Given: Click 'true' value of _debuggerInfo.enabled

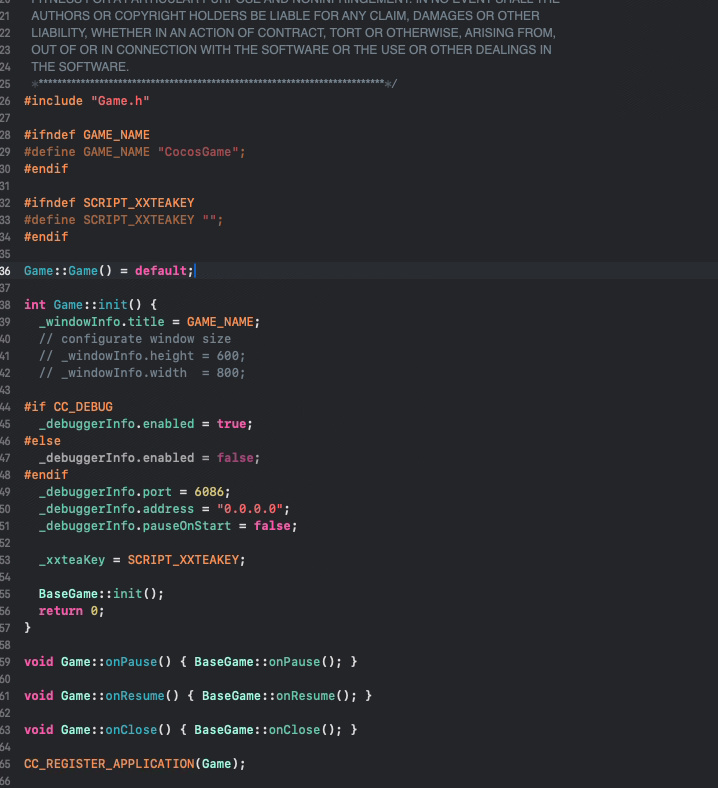Looking at the screenshot, I should 231,424.
